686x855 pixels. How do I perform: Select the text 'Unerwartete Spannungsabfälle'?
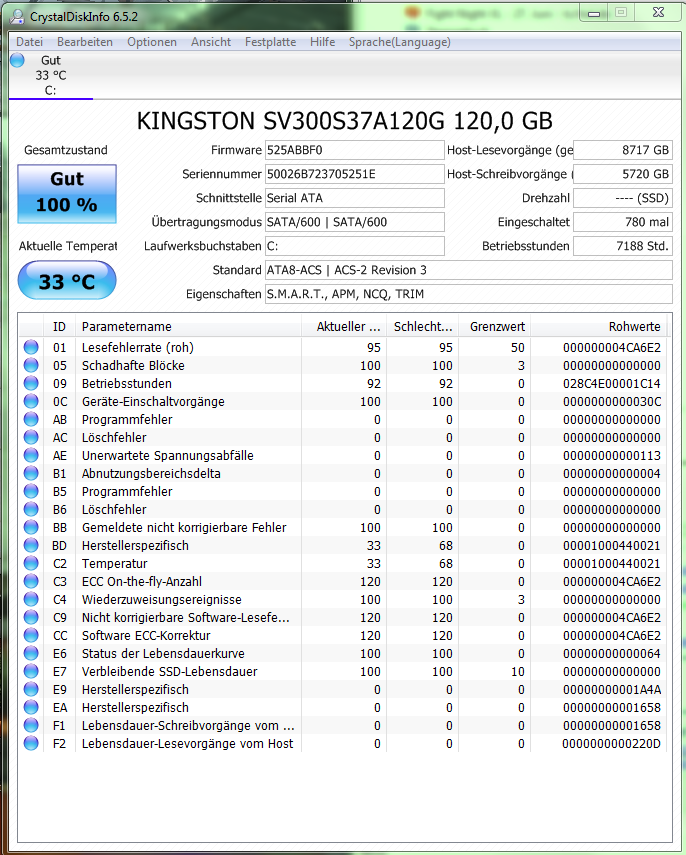167,455
